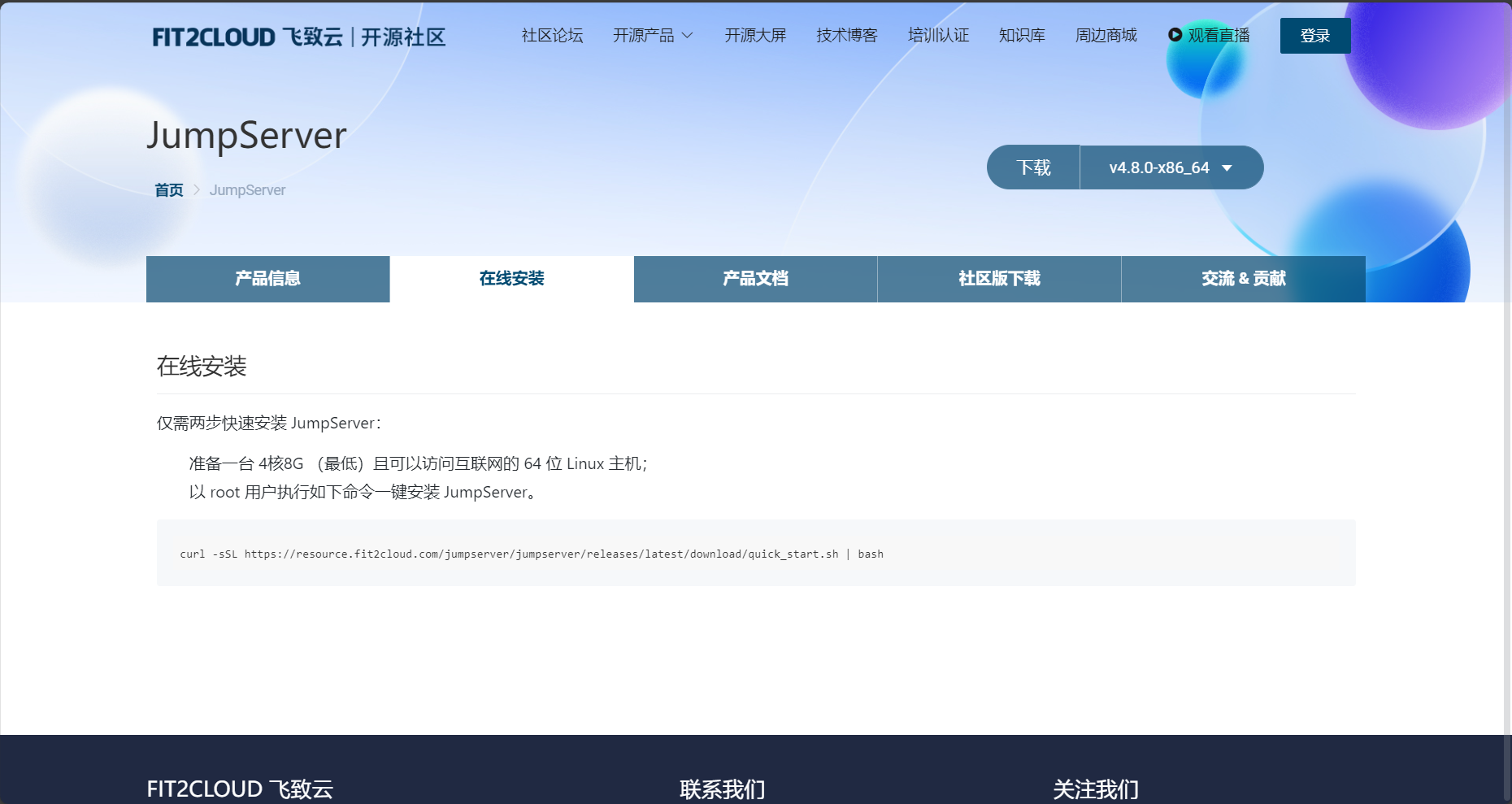Open the 培训认证 menu item
This screenshot has width=1512, height=804.
938,35
